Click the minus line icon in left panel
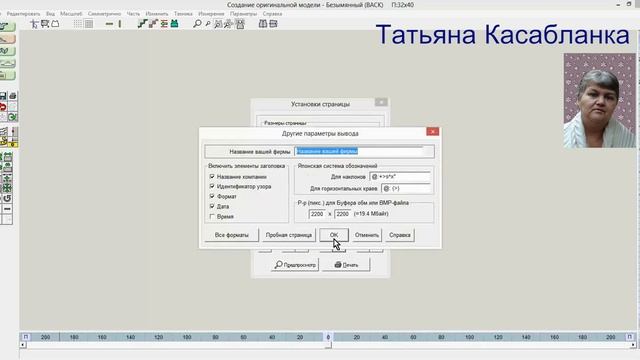Viewport: 640px width, 360px height. tap(7, 209)
